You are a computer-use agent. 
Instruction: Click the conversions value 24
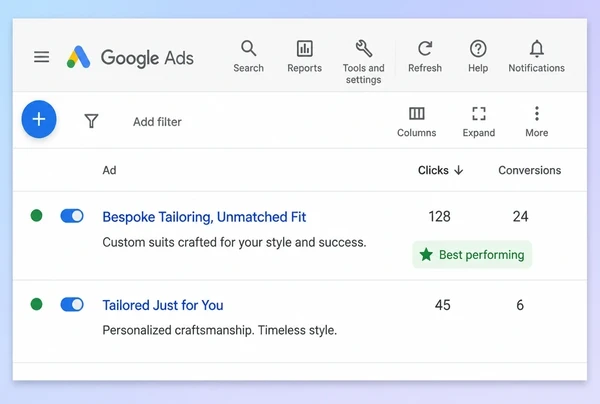pyautogui.click(x=520, y=217)
